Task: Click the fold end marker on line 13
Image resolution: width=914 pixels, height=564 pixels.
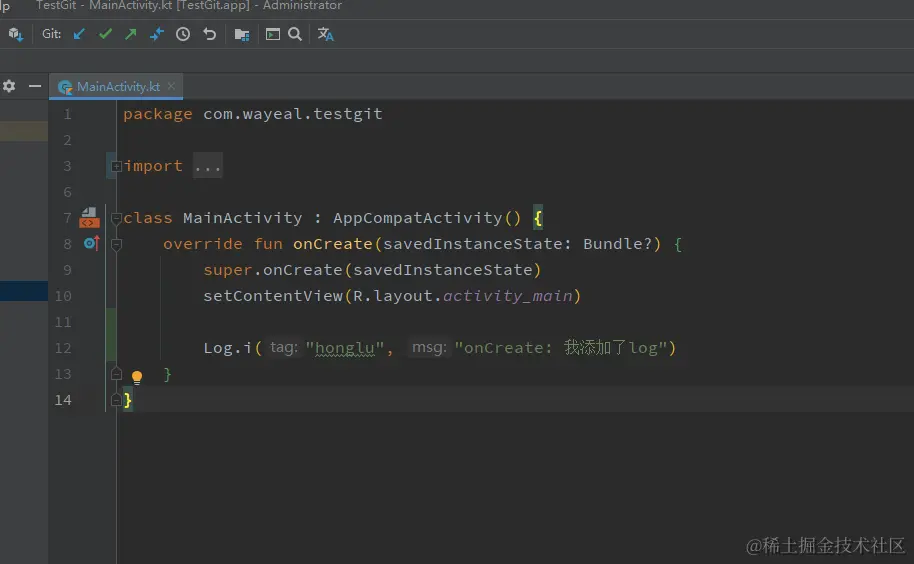Action: click(x=116, y=374)
